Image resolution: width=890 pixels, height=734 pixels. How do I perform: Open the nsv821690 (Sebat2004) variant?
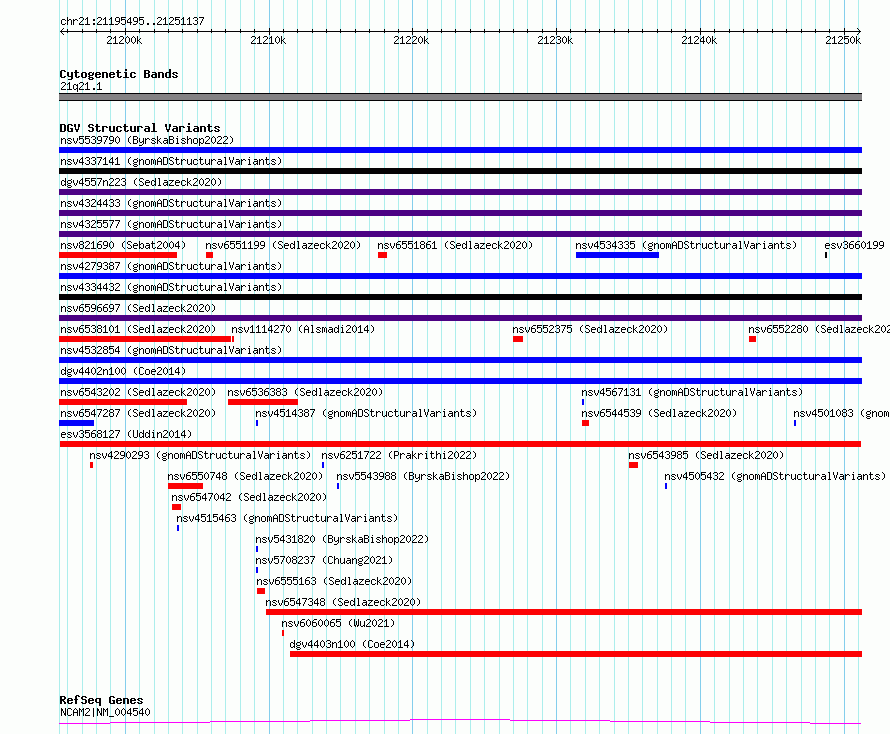123,245
